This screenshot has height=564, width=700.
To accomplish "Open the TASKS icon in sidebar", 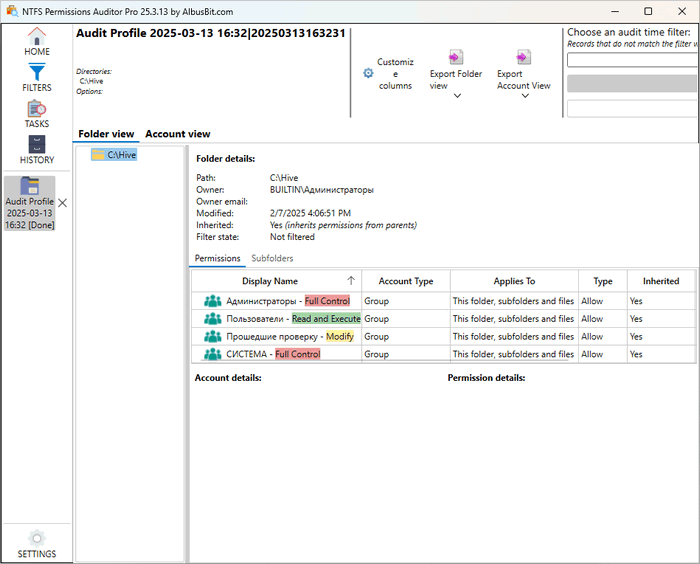I will click(x=37, y=110).
